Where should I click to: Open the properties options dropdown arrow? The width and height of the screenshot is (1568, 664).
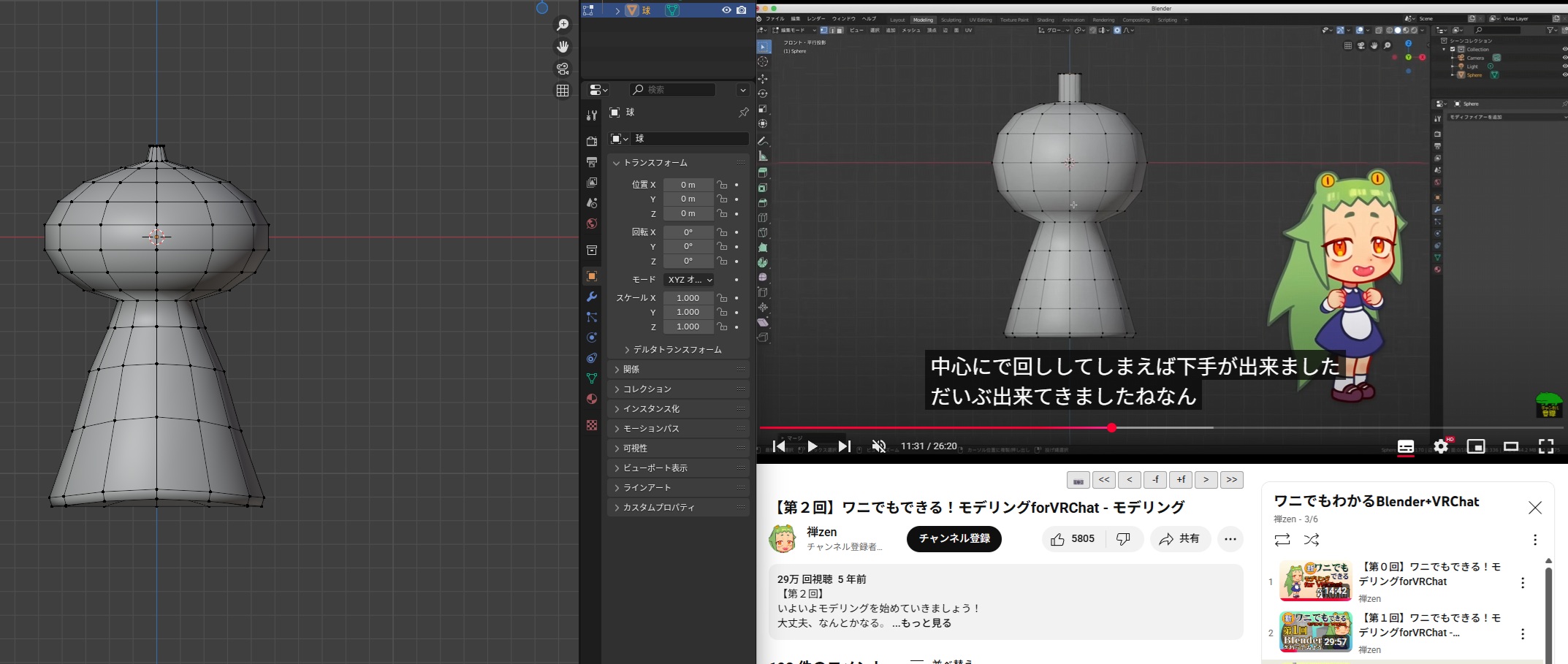742,90
